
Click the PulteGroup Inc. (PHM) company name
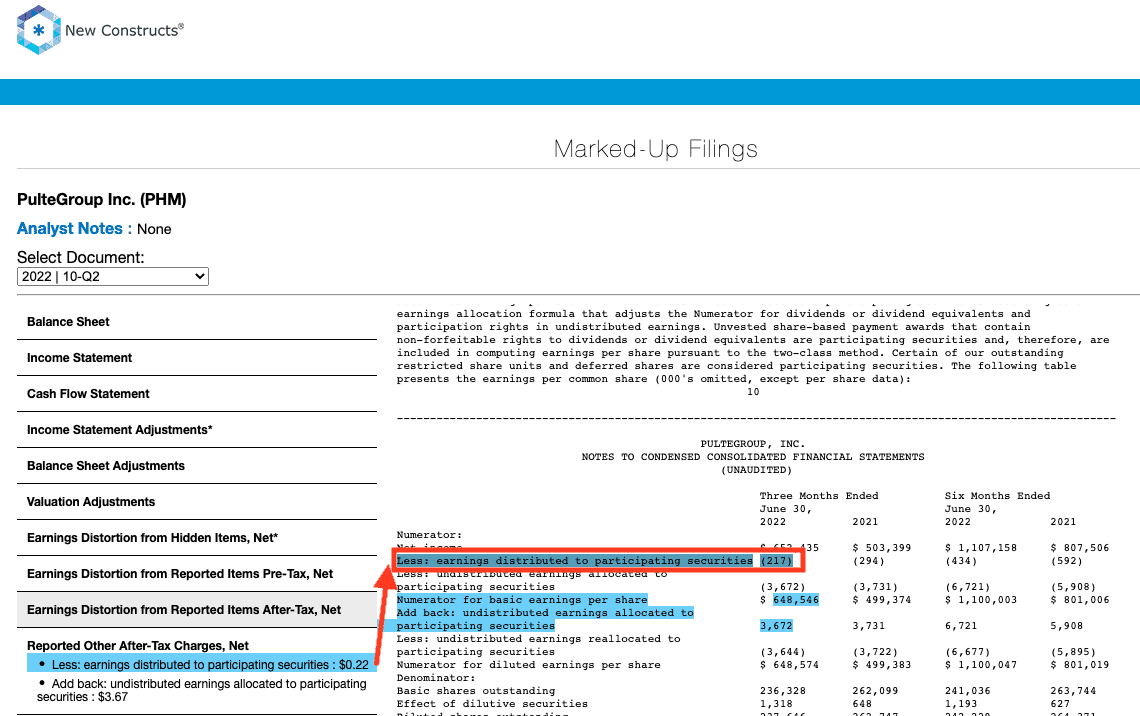click(102, 199)
